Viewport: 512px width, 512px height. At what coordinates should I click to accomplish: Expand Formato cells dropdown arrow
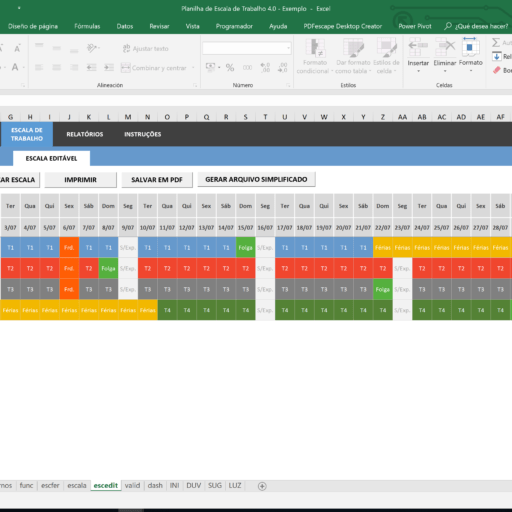point(471,71)
